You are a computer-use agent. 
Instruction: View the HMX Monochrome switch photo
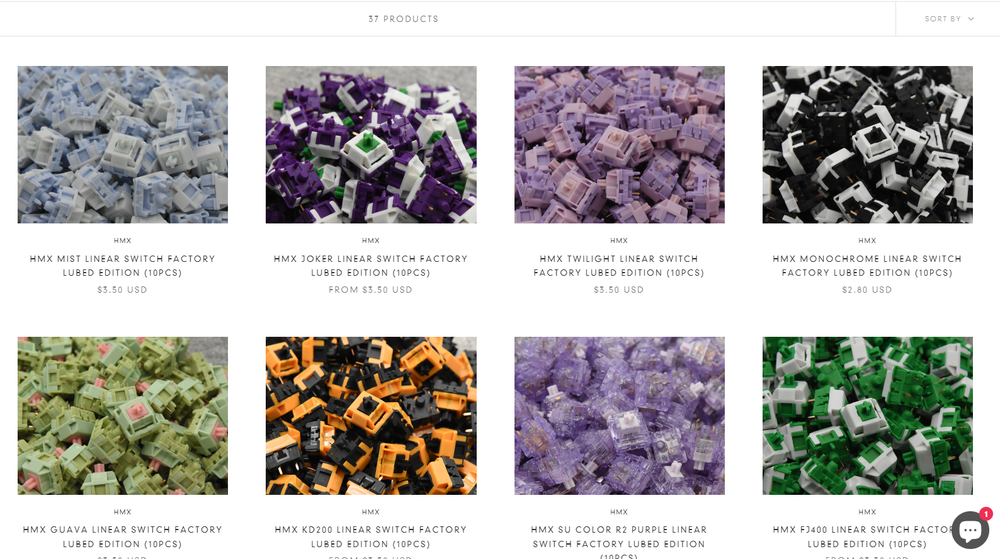[x=867, y=145]
